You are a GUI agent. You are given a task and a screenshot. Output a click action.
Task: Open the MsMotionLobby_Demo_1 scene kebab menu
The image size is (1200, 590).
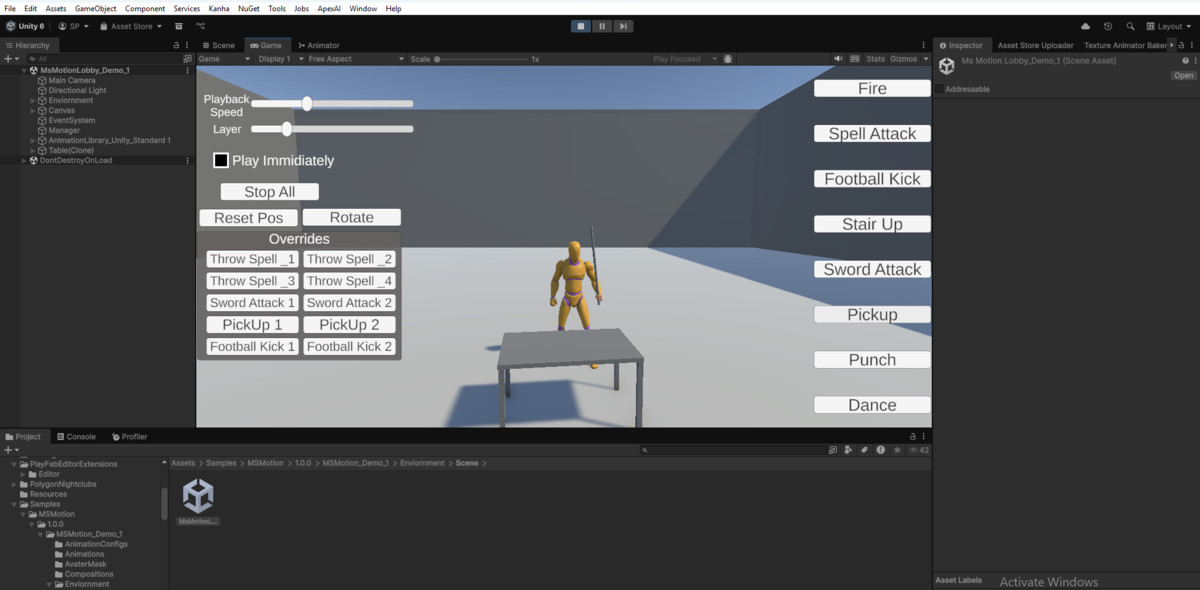pyautogui.click(x=187, y=71)
